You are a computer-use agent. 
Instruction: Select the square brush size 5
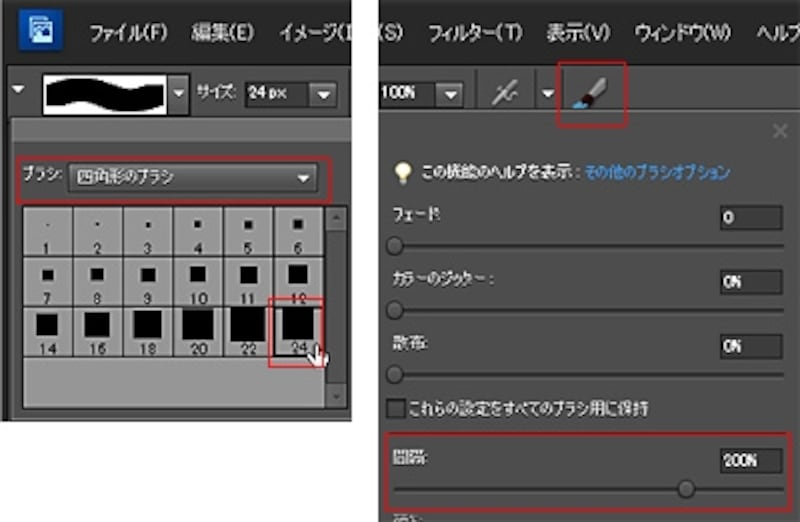tap(247, 232)
